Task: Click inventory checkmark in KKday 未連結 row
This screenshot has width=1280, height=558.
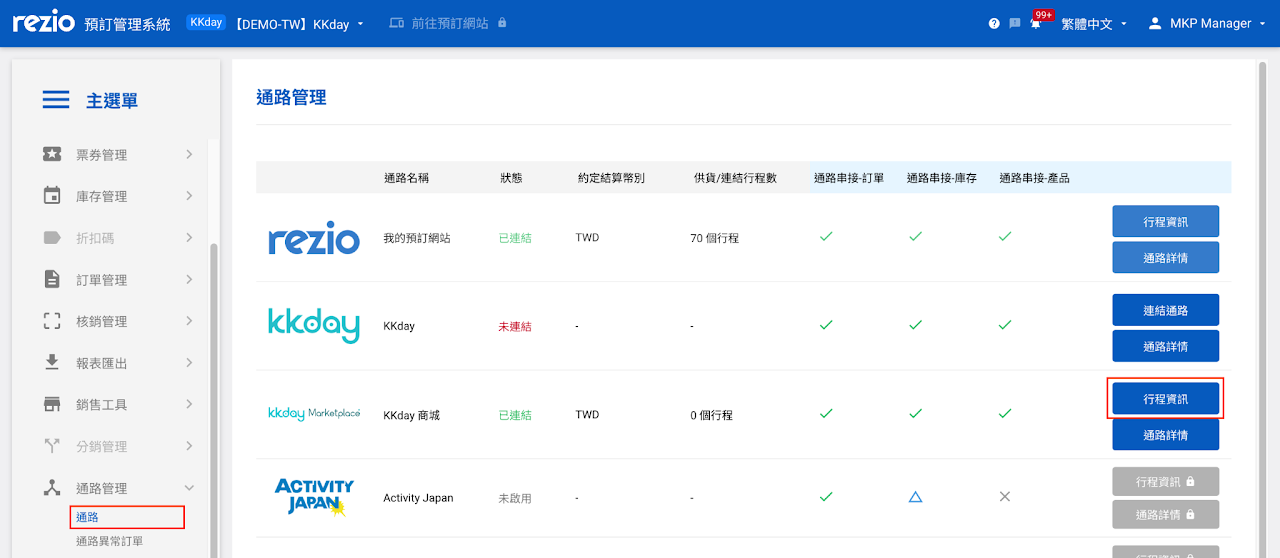Action: (915, 325)
